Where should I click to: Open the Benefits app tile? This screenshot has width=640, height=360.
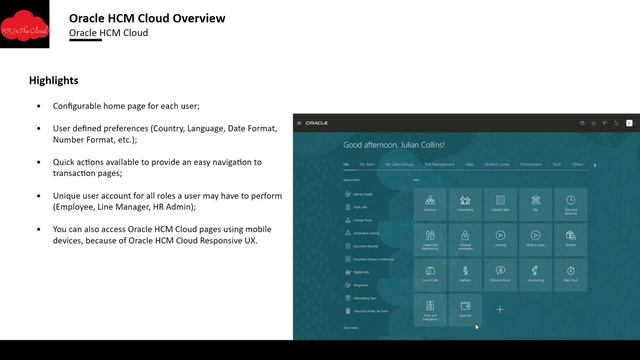click(571, 239)
